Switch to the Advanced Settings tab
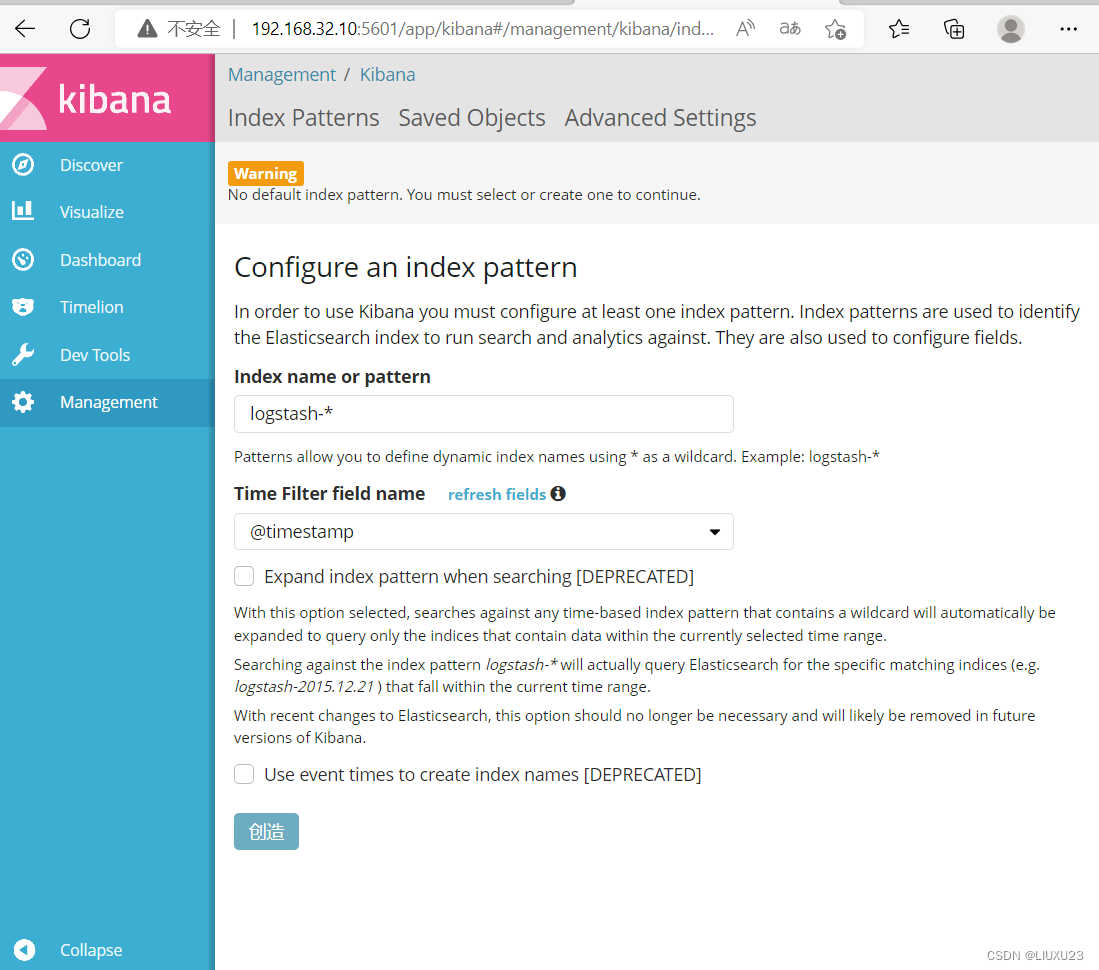 point(660,118)
